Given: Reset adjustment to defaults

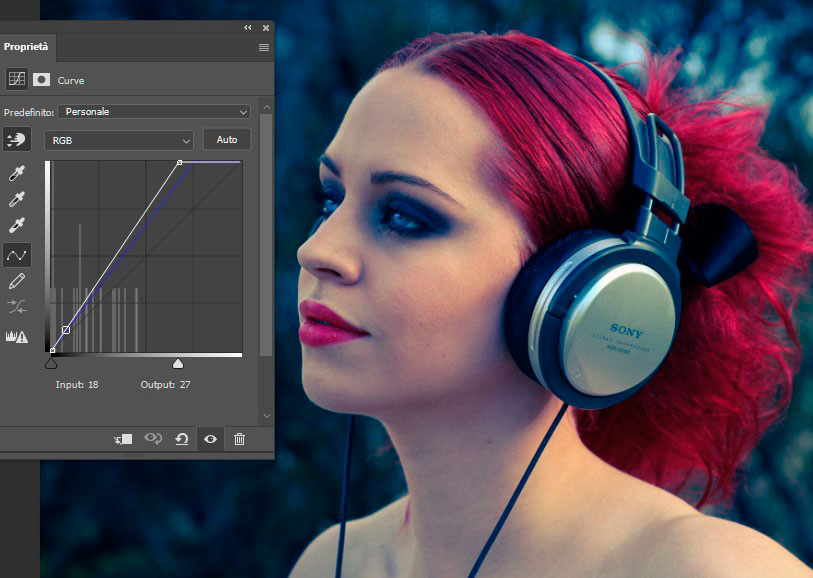Looking at the screenshot, I should pos(181,440).
